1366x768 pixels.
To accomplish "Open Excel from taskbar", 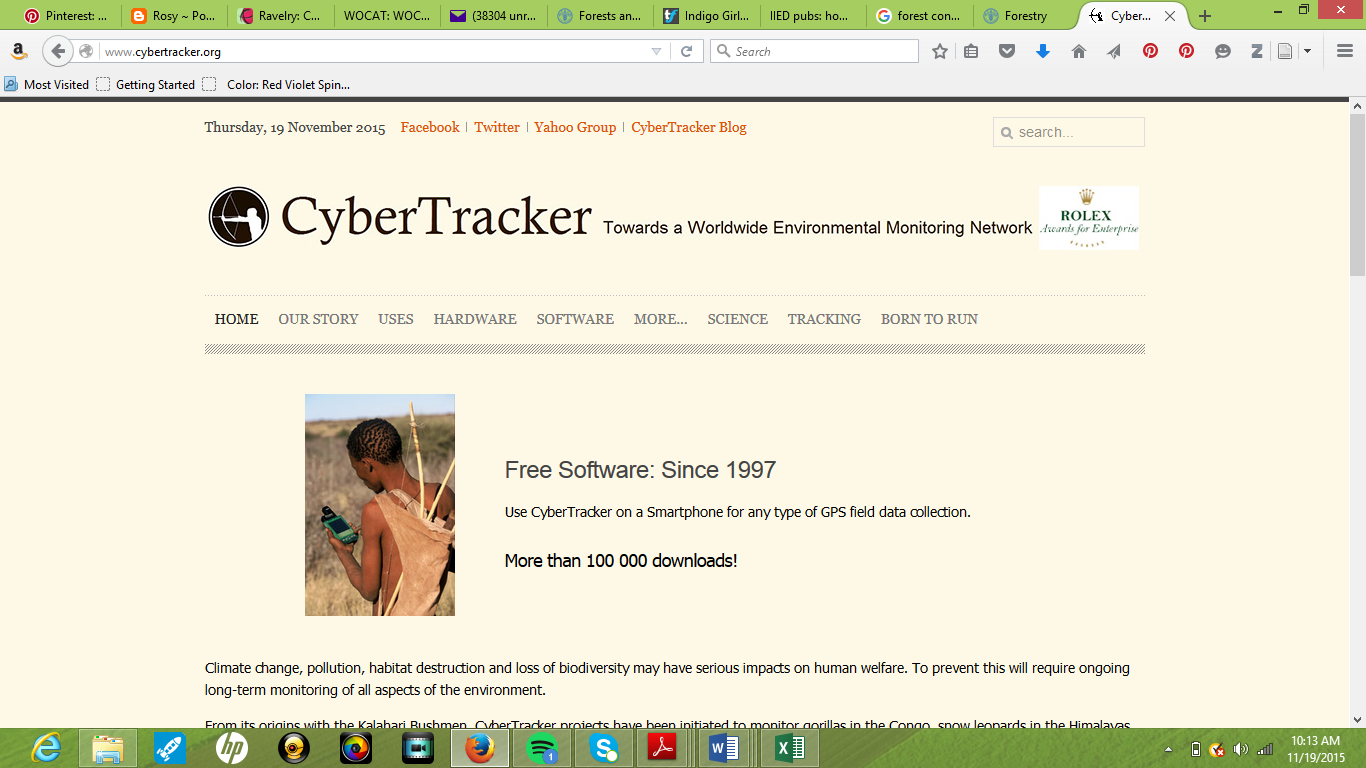I will click(790, 748).
